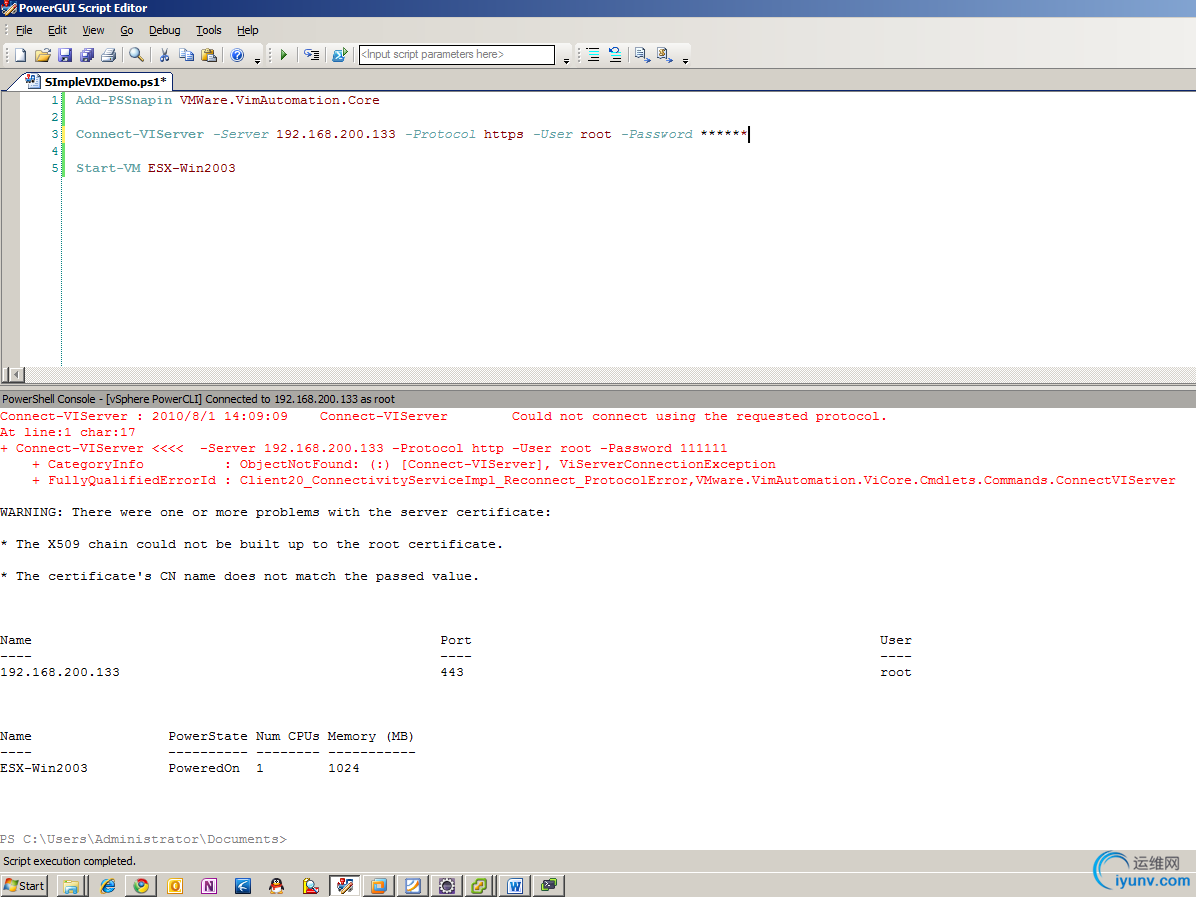Save all open scripts

pyautogui.click(x=89, y=55)
